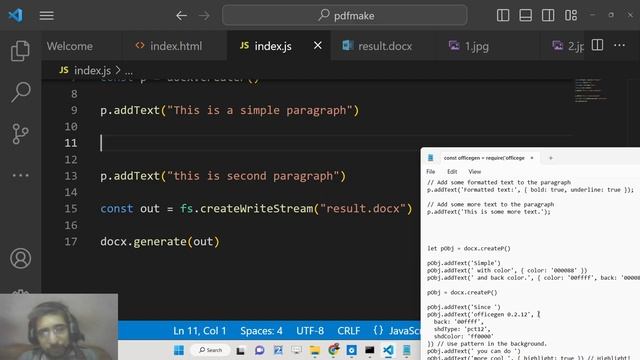The width and height of the screenshot is (640, 360).
Task: Open the editor More Actions menu
Action: [x=620, y=45]
